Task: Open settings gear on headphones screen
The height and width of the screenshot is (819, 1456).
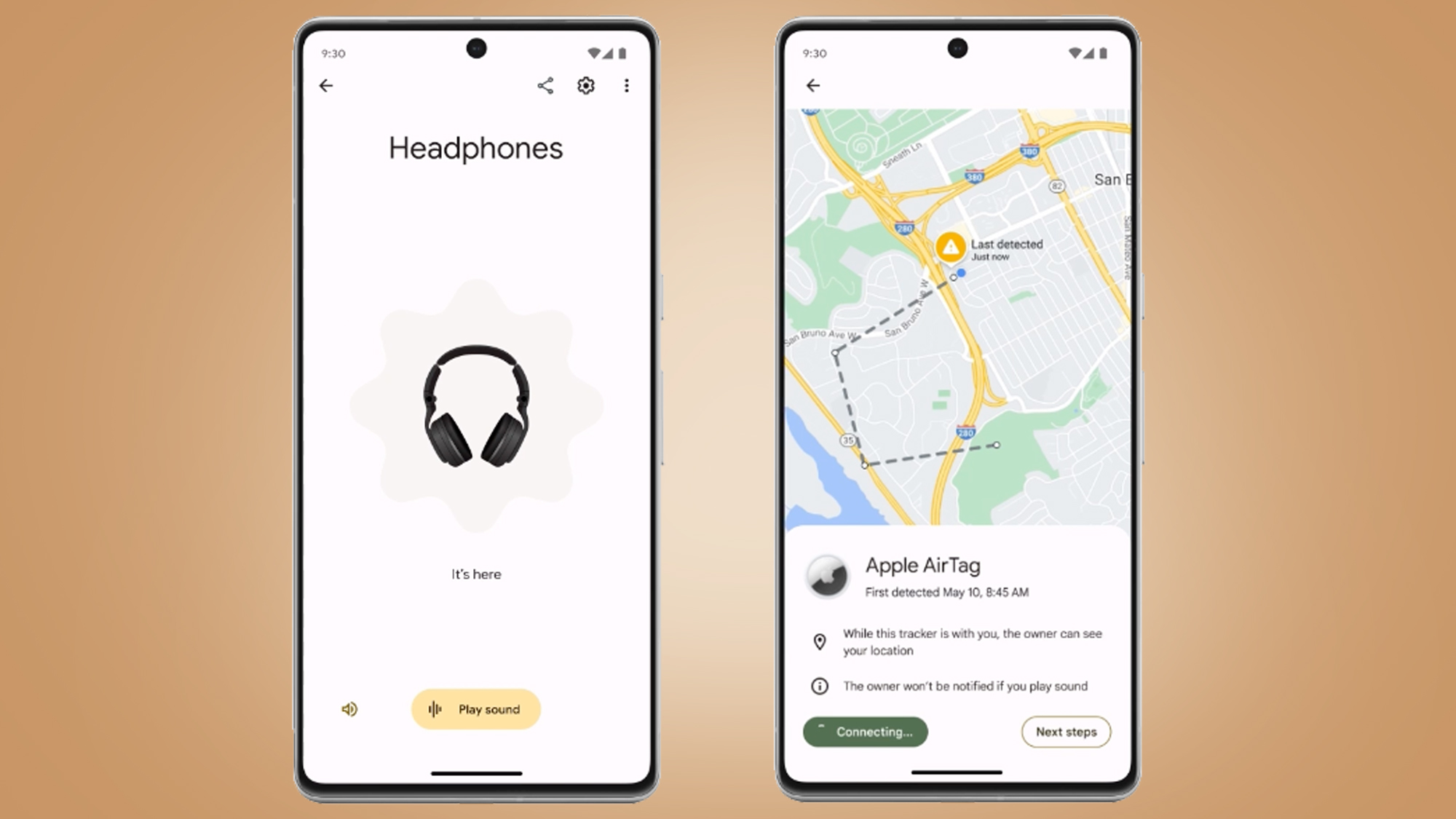Action: tap(586, 85)
